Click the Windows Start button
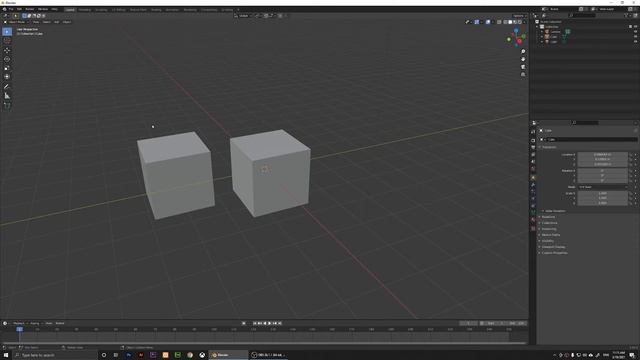 (6, 355)
